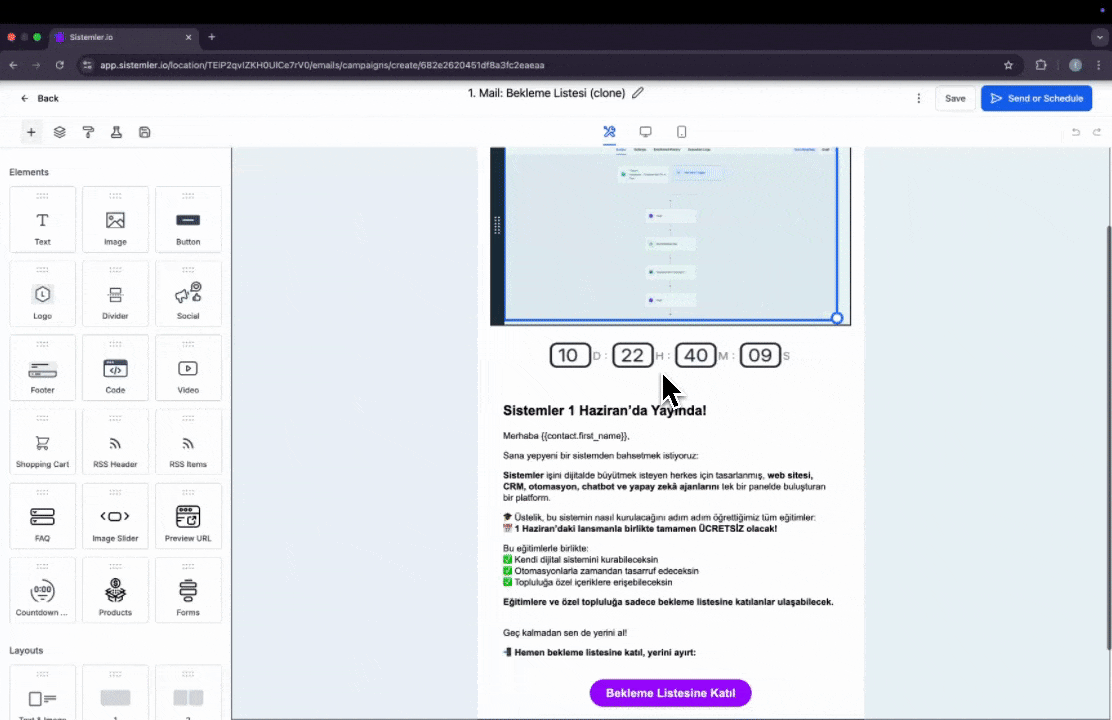
Task: Add the Text & Image layout
Action: 43,693
